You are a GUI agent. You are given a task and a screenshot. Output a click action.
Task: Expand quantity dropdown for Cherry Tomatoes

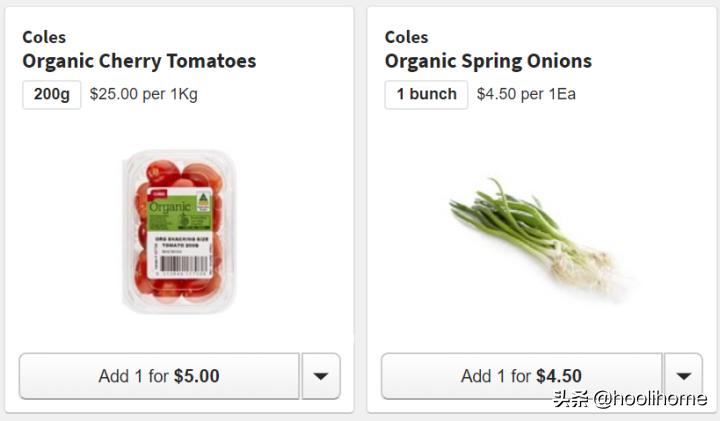pyautogui.click(x=321, y=376)
